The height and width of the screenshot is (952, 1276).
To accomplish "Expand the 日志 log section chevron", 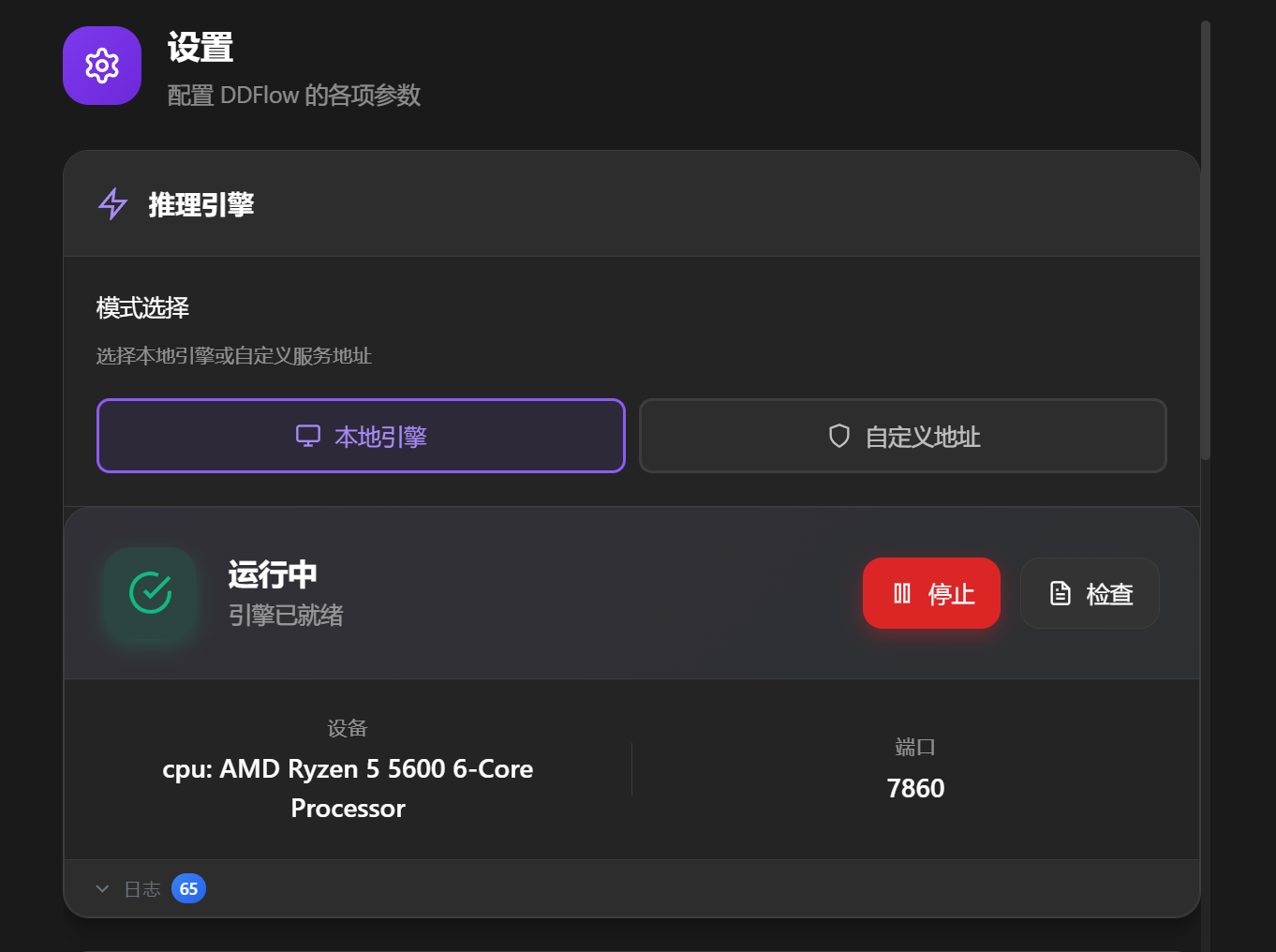I will (102, 888).
